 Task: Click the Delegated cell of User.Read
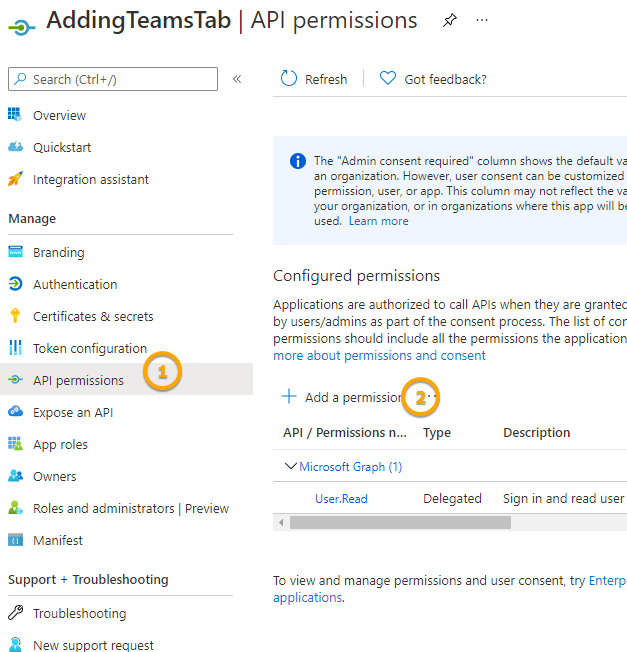(452, 499)
